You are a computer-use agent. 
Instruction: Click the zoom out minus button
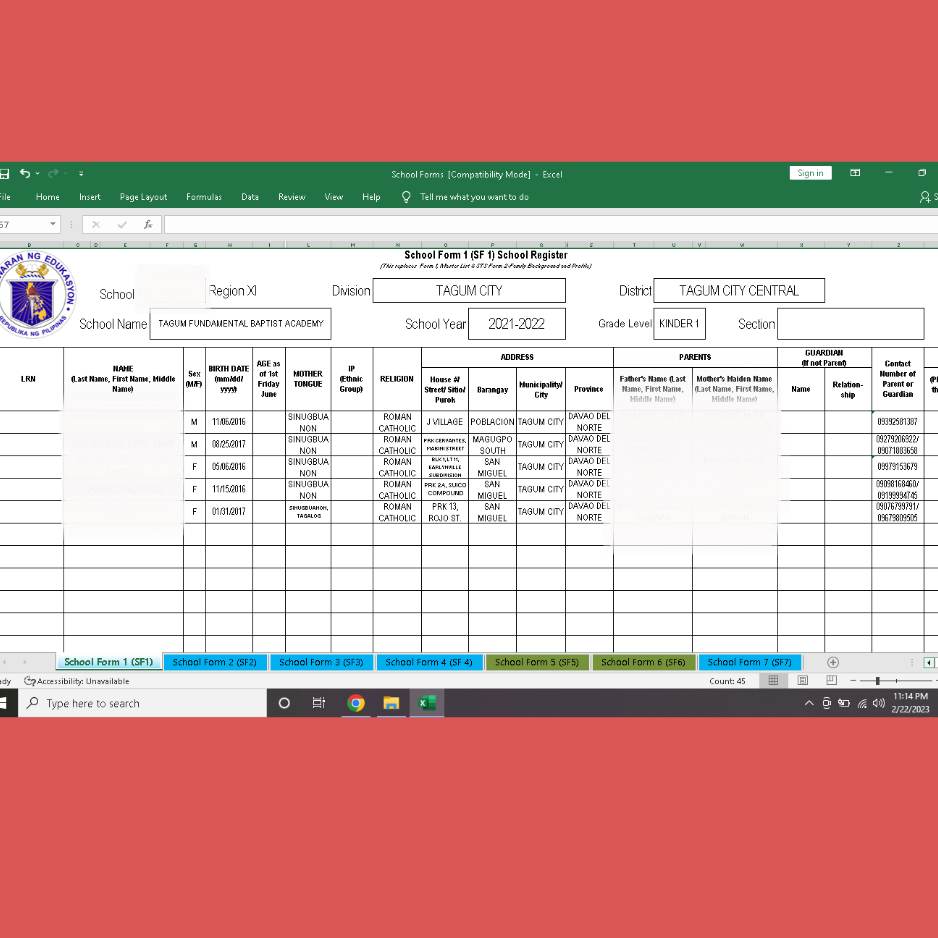point(853,681)
